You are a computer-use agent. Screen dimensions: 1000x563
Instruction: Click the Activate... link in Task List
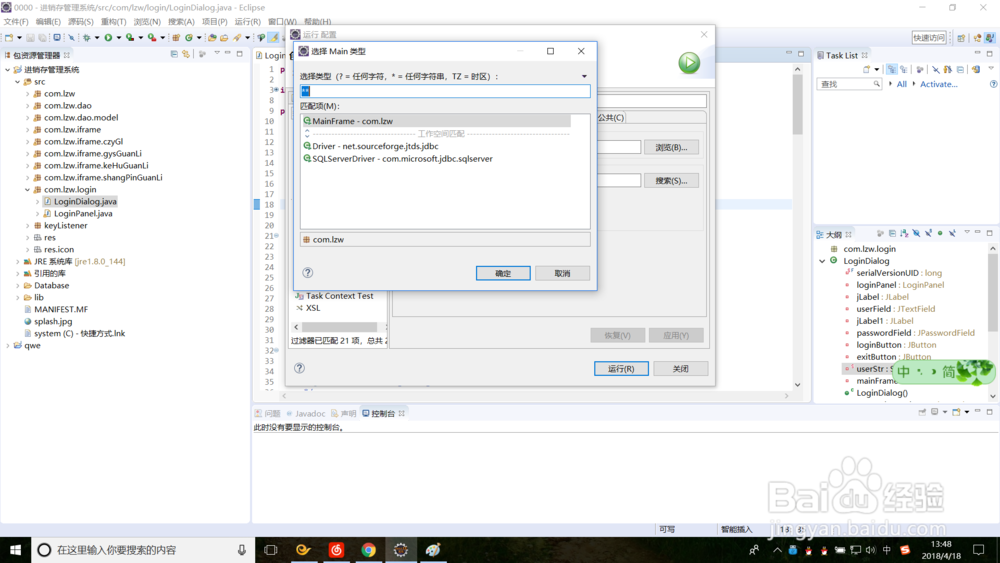tap(938, 84)
